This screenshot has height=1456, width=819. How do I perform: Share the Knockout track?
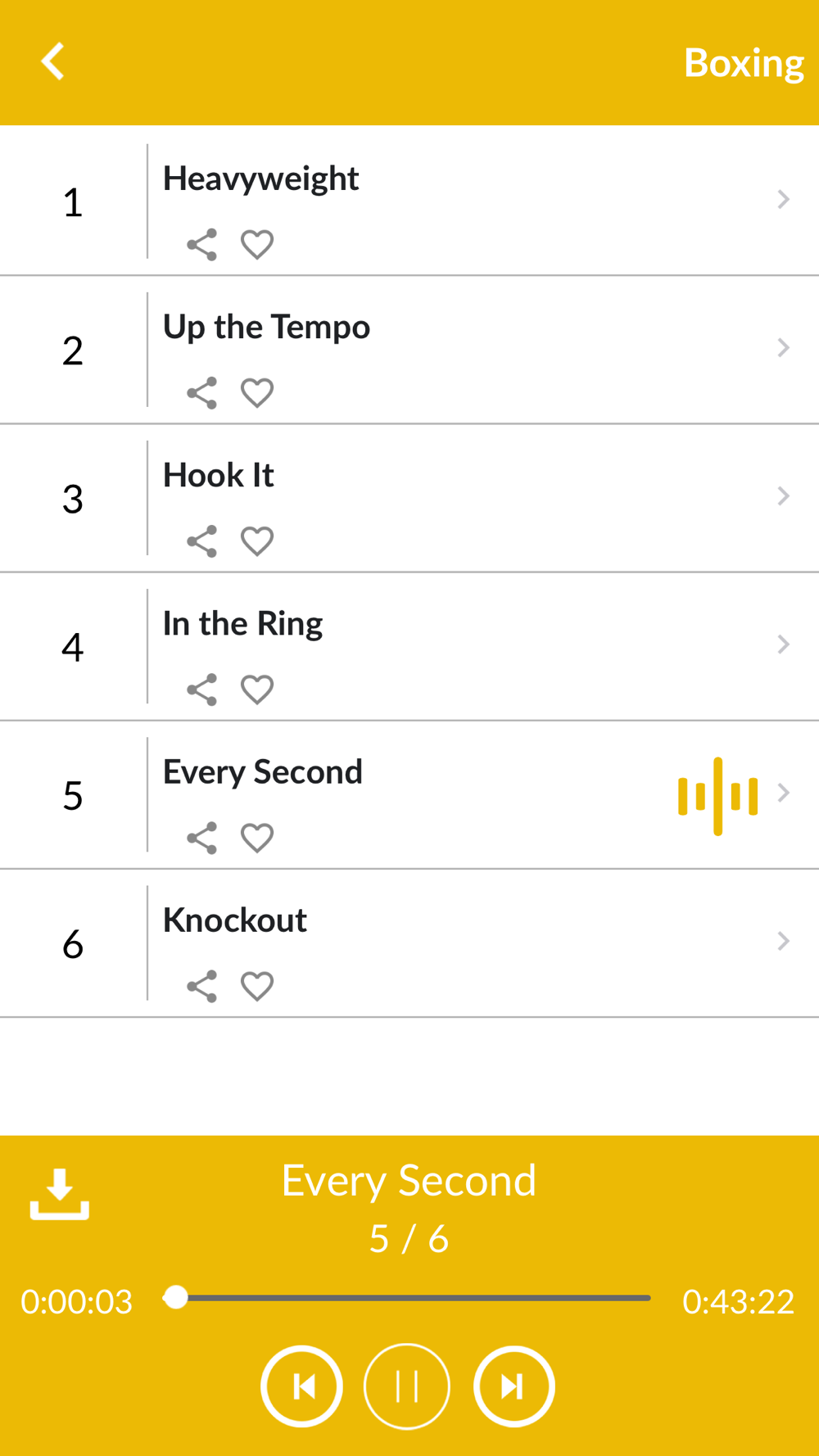point(202,986)
